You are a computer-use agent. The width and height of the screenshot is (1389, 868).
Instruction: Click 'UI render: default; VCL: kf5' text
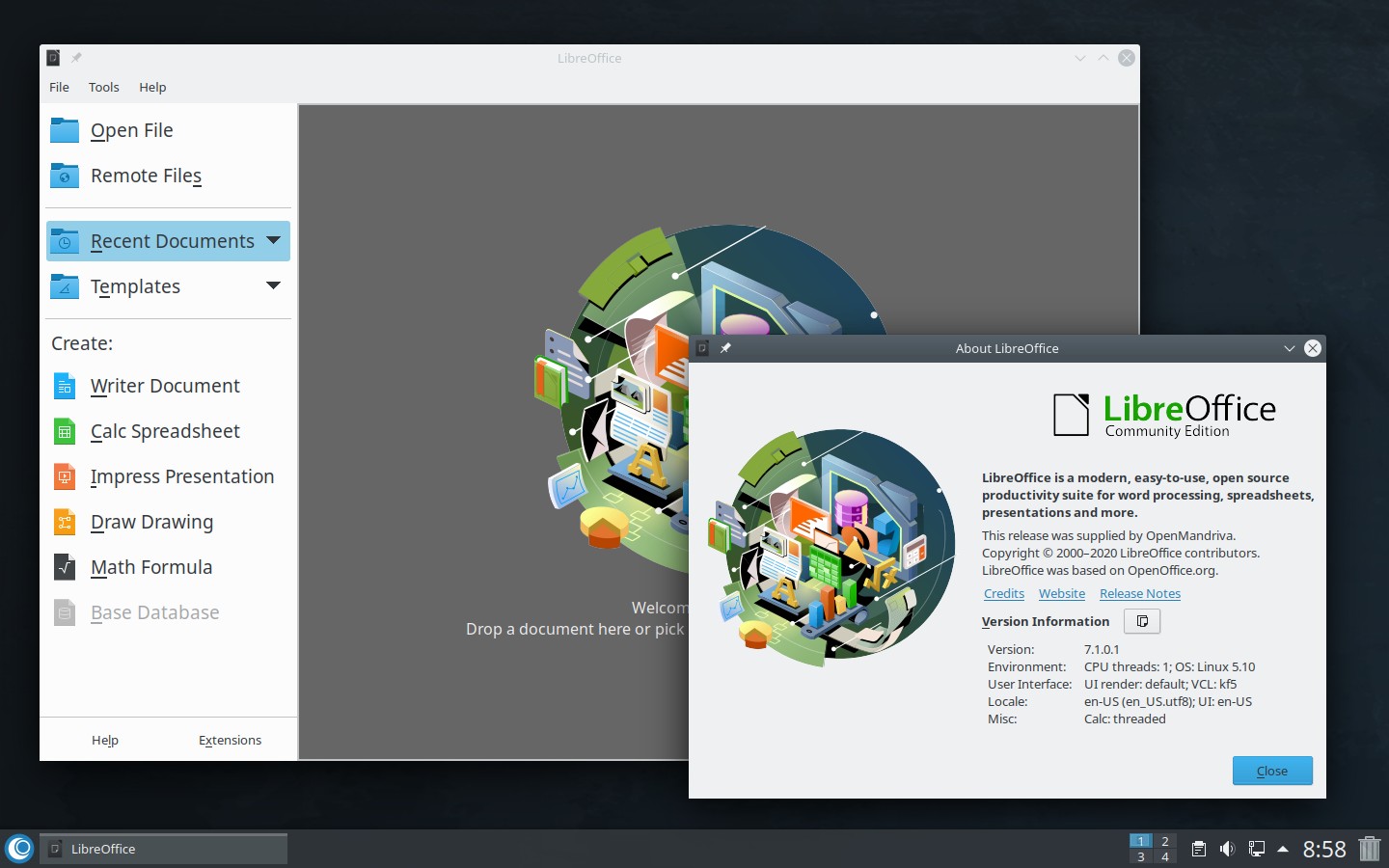coord(1160,685)
